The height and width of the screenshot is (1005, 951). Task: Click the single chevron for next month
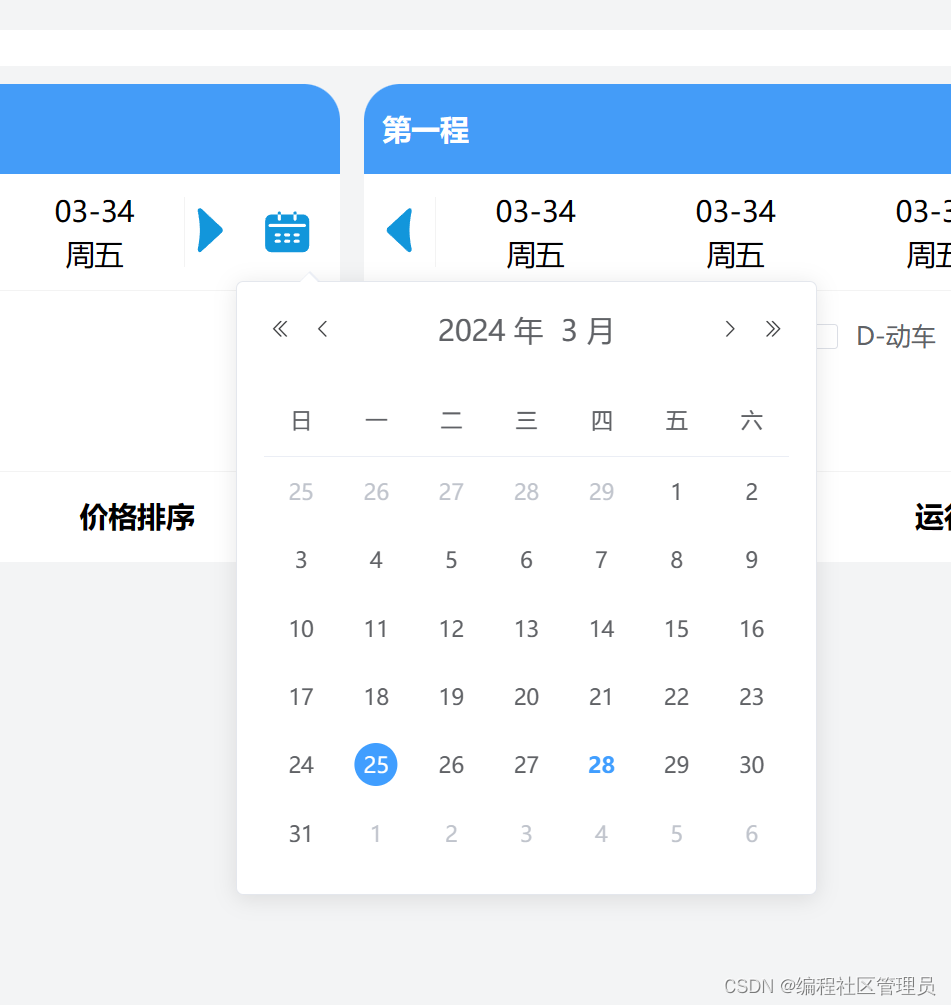[730, 328]
